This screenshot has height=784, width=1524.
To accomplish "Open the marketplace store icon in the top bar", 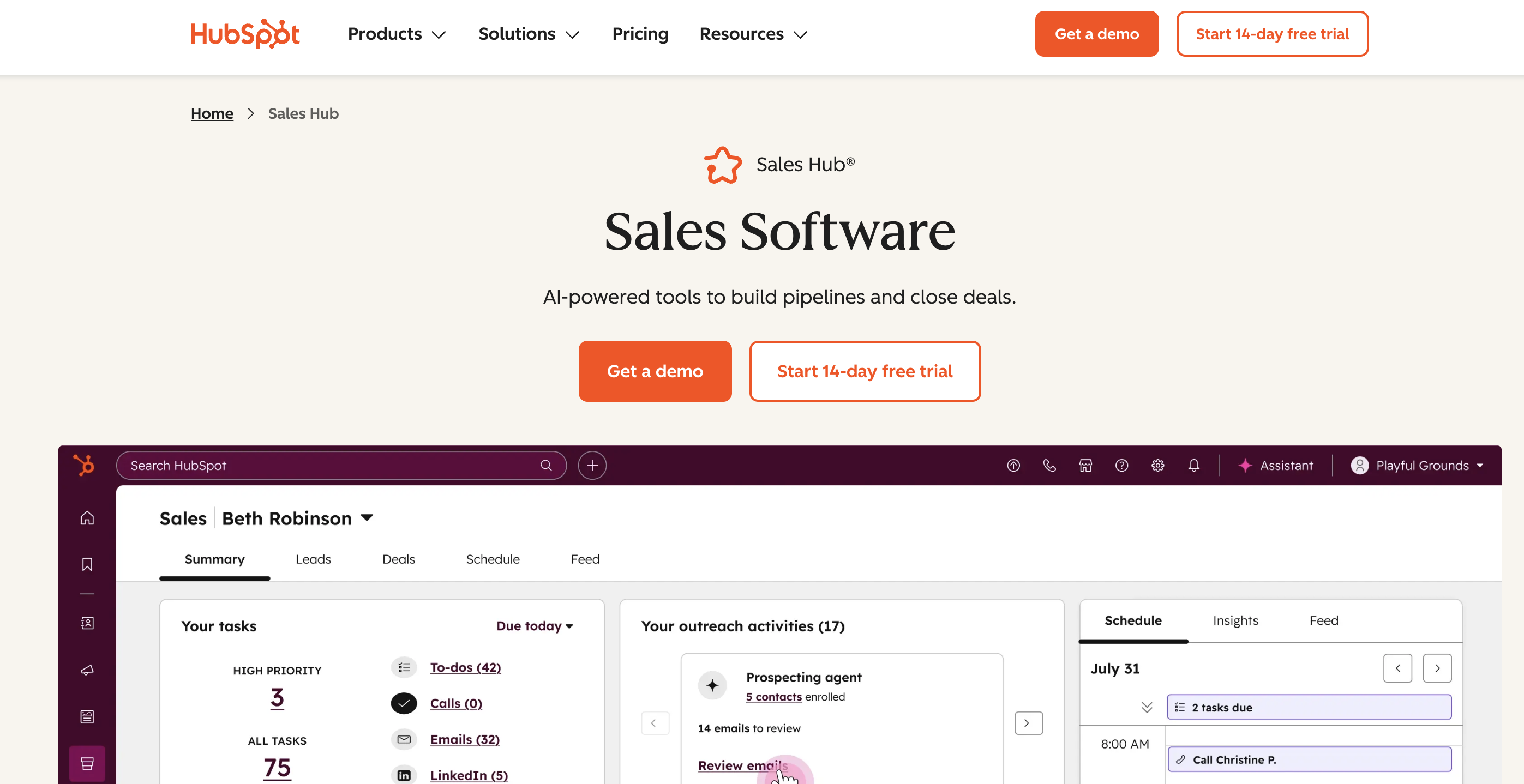I will [1085, 465].
